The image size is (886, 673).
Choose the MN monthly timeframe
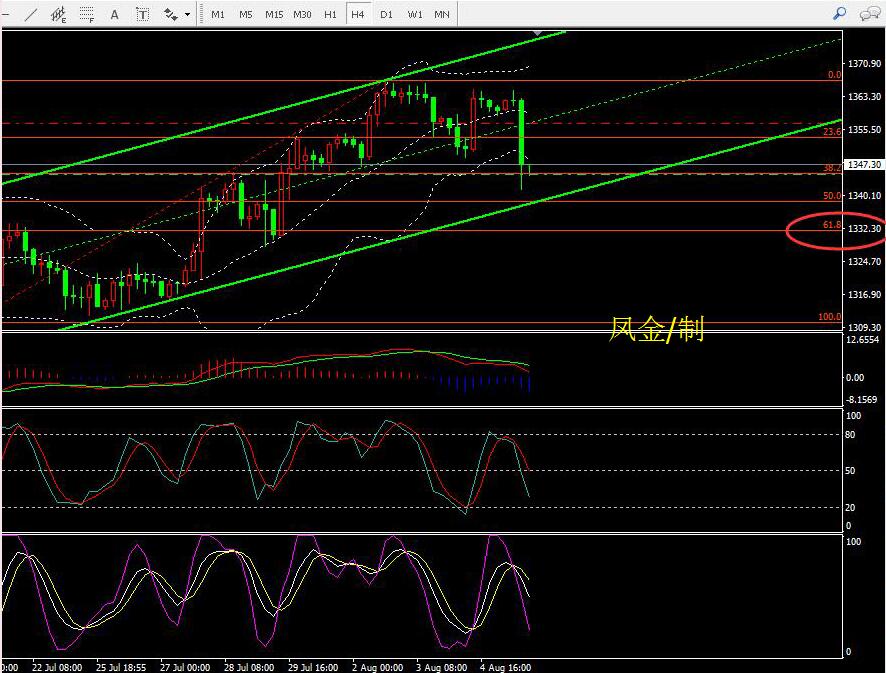tap(442, 14)
